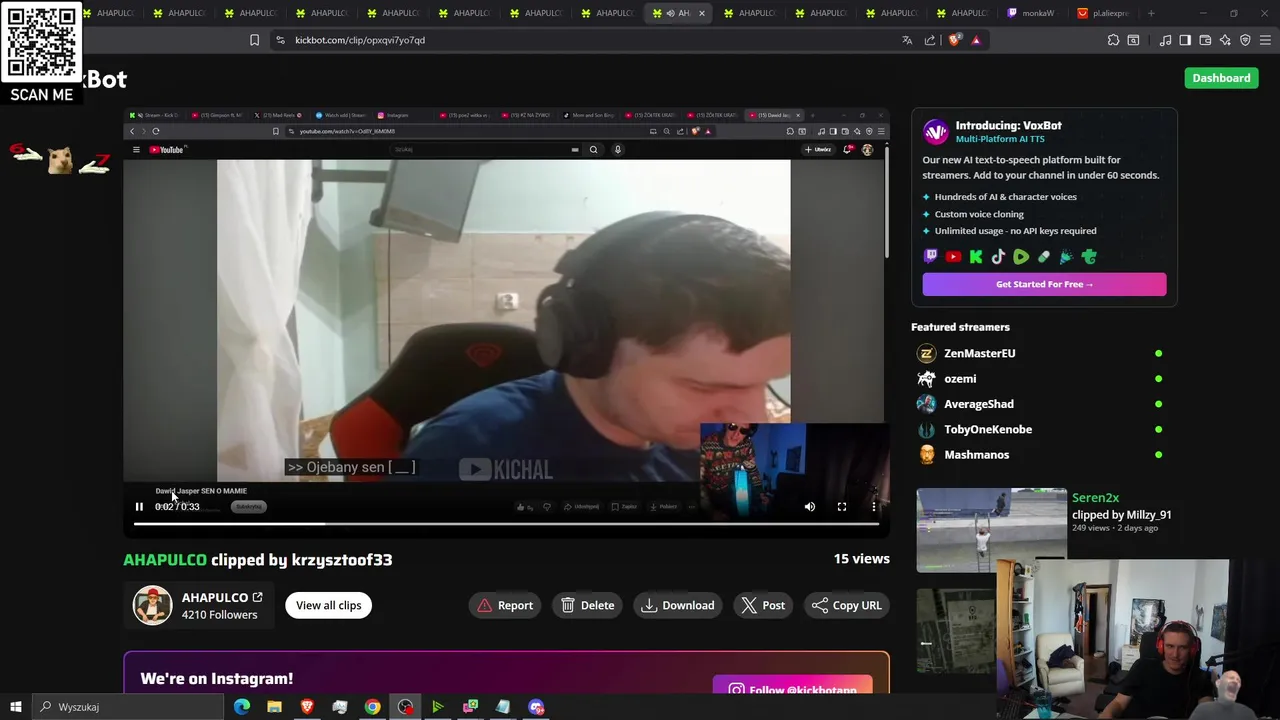Open browser extensions puzzle icon

[x=1113, y=40]
